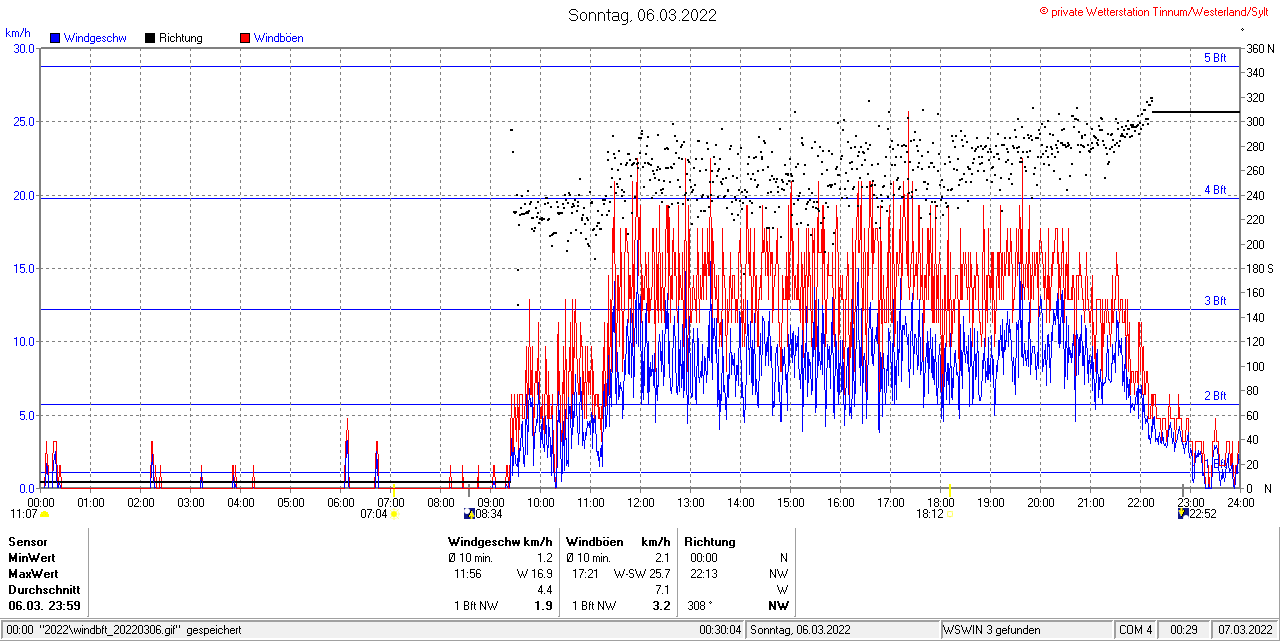Click the 360 N direction axis label
The width and height of the screenshot is (1280, 641).
[1260, 49]
